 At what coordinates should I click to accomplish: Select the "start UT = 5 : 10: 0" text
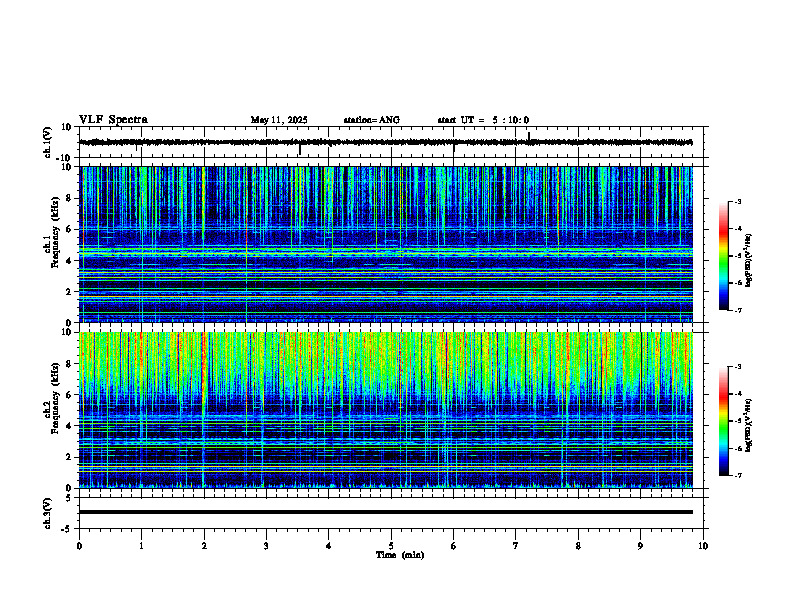click(x=483, y=120)
